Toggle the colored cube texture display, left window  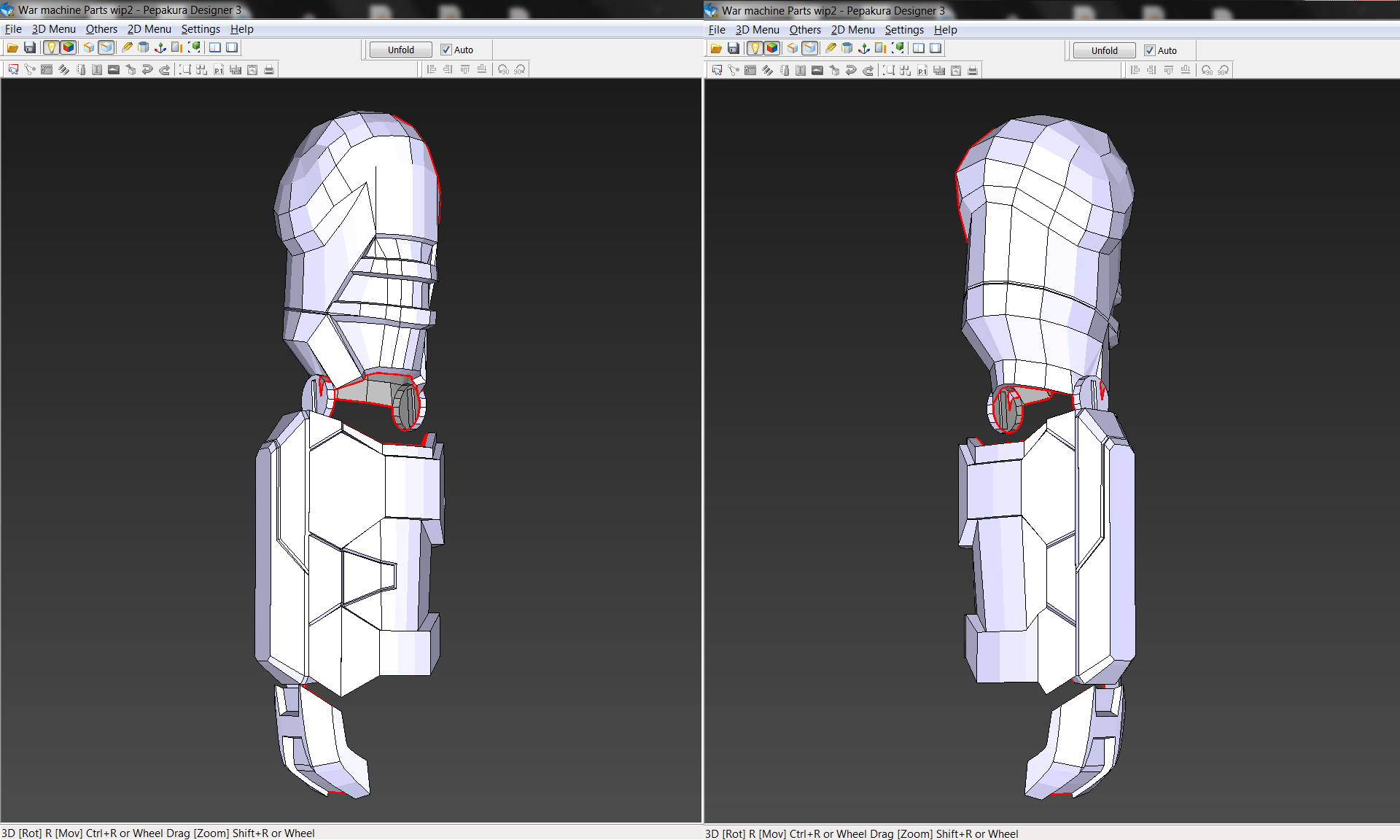click(x=69, y=47)
